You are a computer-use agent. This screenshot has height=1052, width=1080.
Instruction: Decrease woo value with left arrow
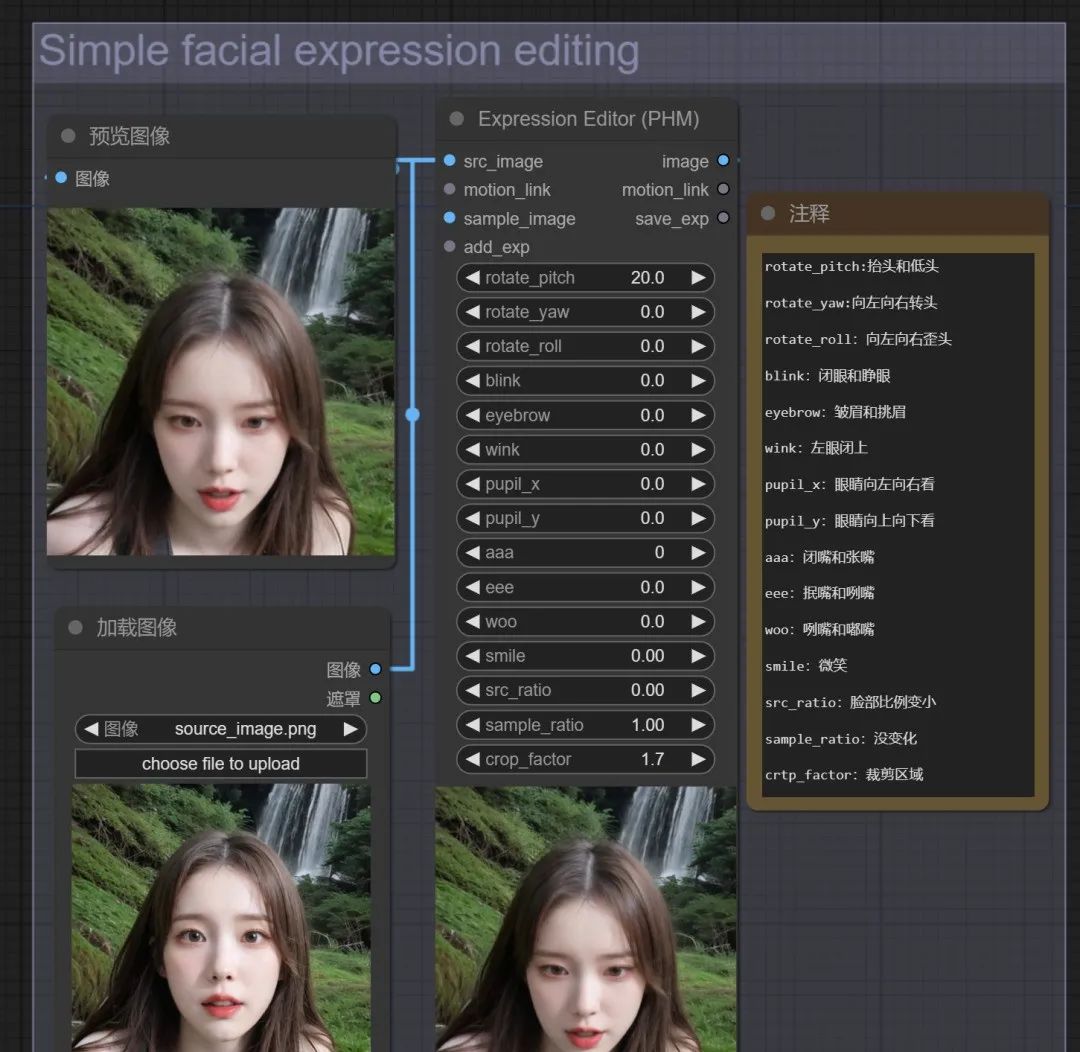pos(472,621)
